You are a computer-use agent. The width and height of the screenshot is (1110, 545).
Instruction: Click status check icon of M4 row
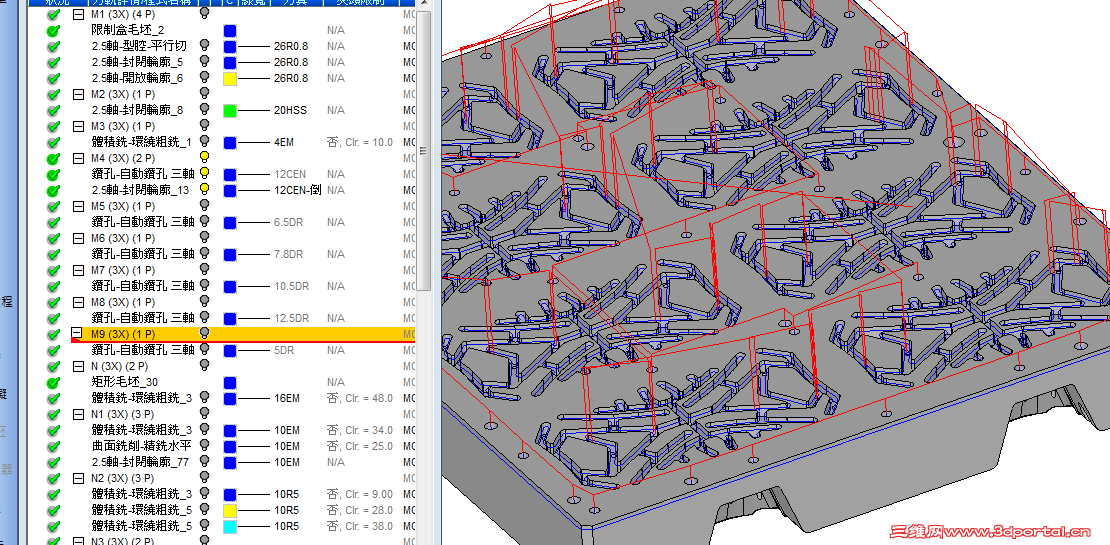pos(53,159)
